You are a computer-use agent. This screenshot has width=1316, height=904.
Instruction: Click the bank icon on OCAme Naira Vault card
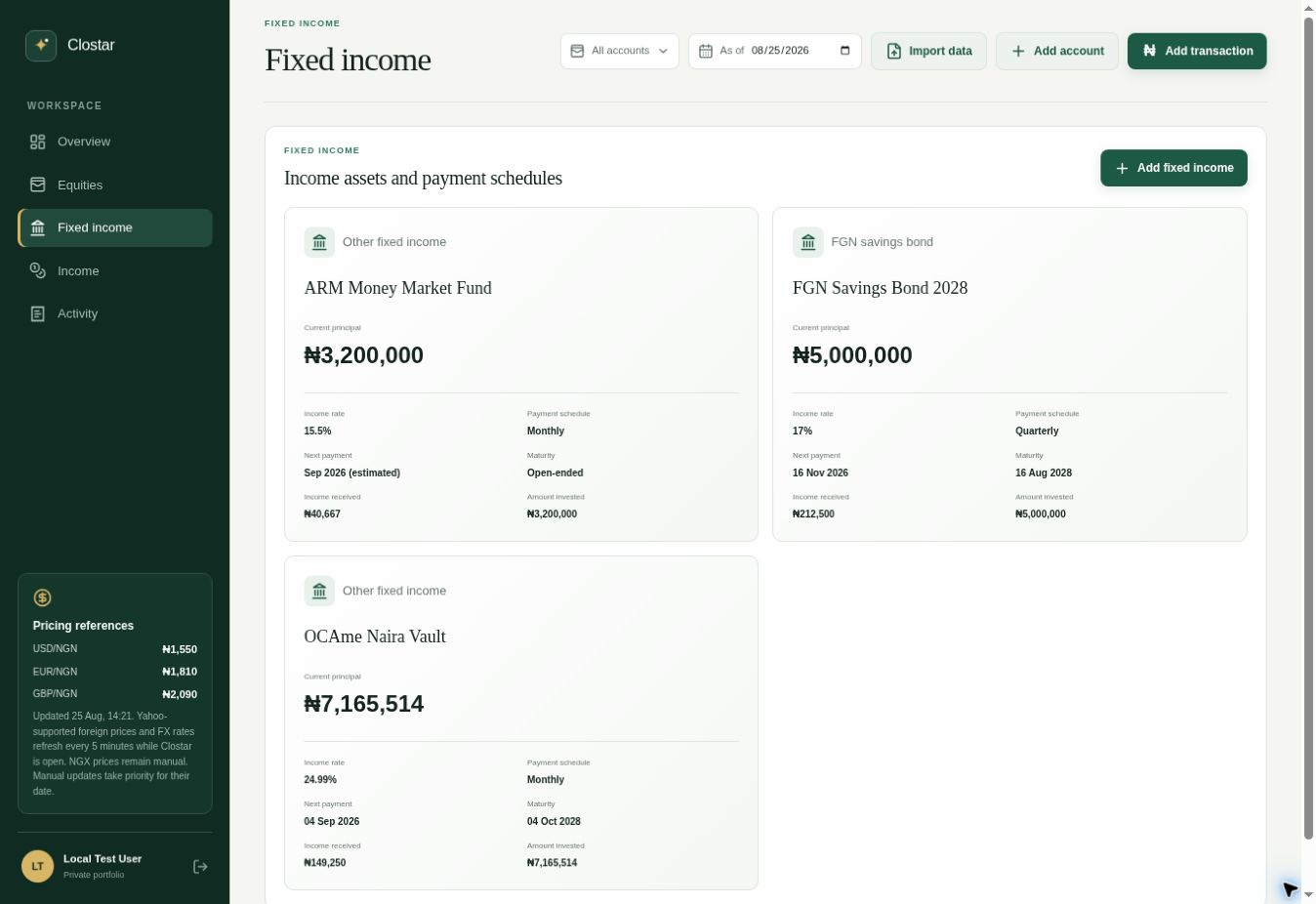[319, 591]
